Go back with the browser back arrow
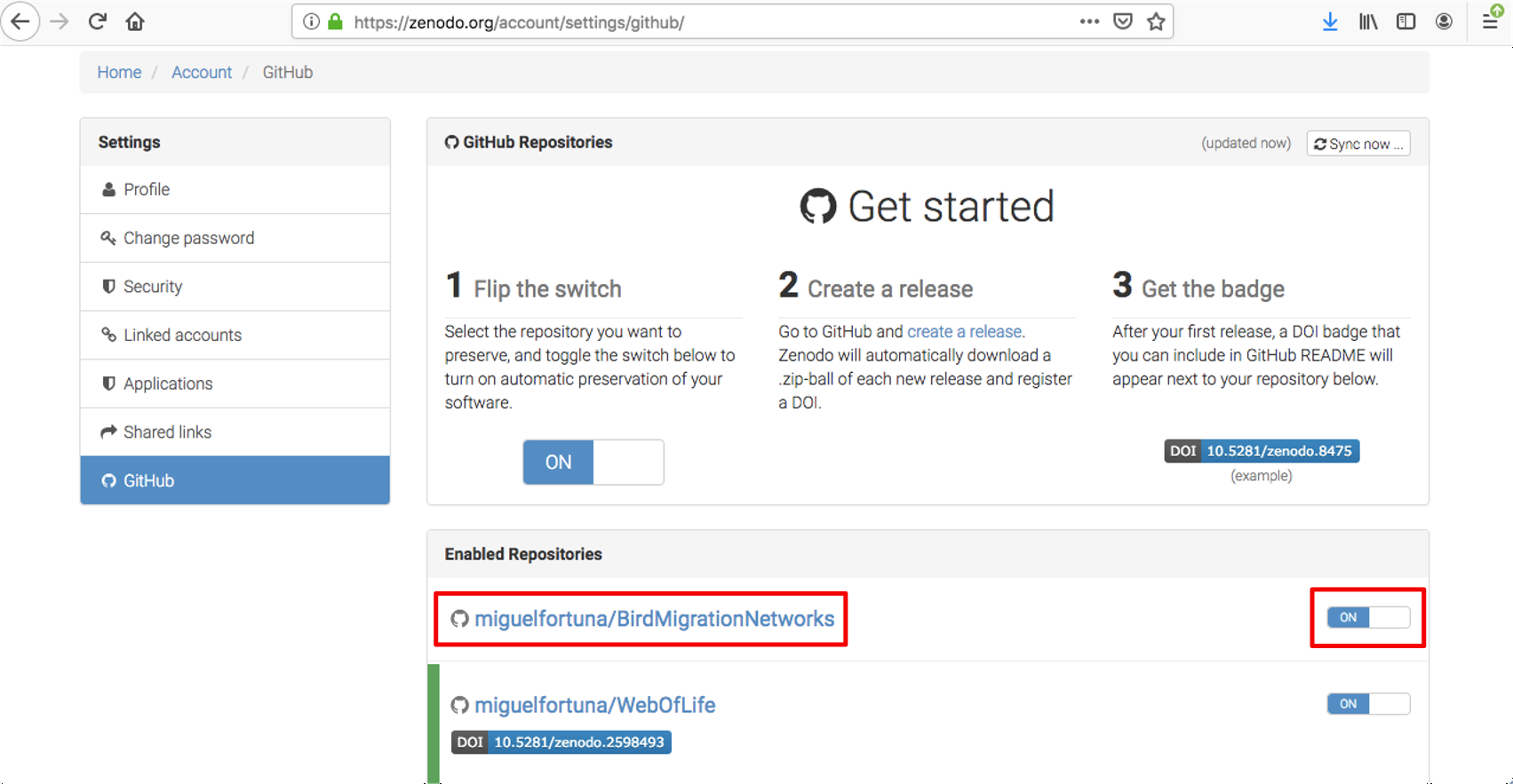Image resolution: width=1513 pixels, height=784 pixels. [20, 21]
